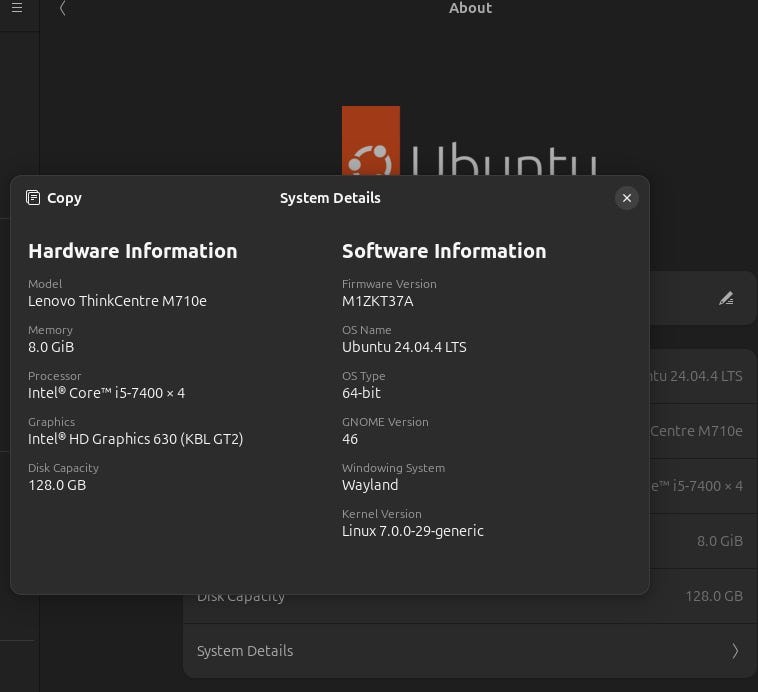Click the 8.0 GiB value in the About list
Image resolution: width=758 pixels, height=692 pixels.
click(x=720, y=541)
